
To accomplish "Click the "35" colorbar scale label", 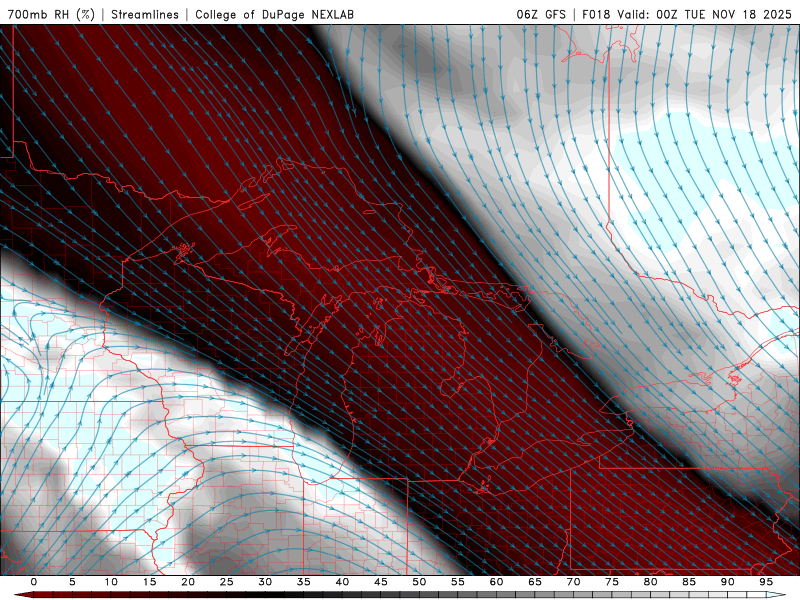I will (x=304, y=582).
